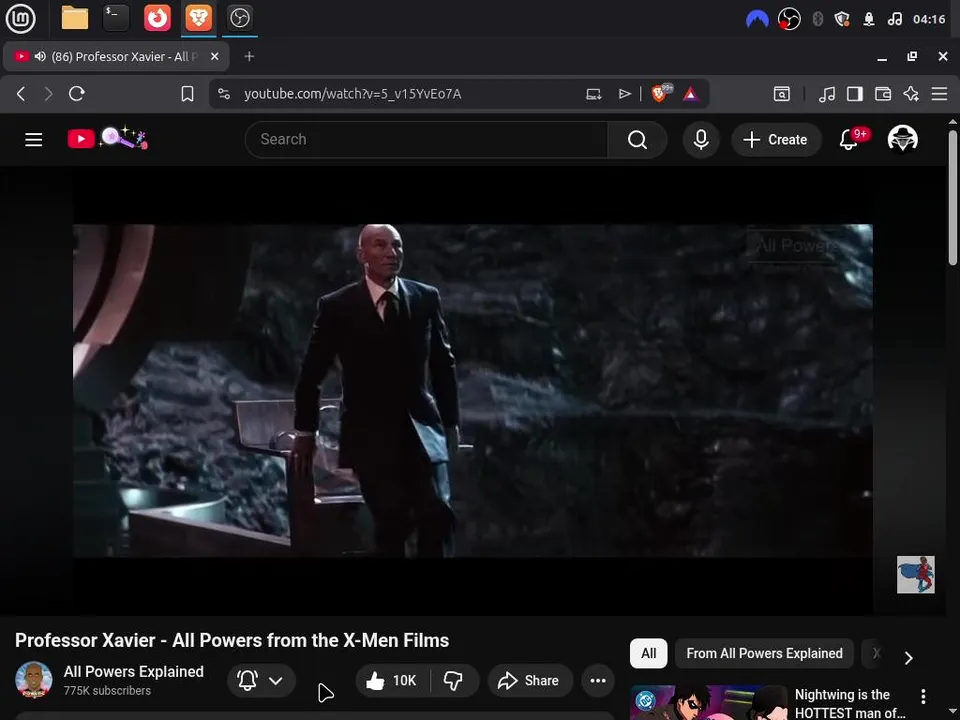Open Leo AI assistant icon
The width and height of the screenshot is (960, 720).
911,94
